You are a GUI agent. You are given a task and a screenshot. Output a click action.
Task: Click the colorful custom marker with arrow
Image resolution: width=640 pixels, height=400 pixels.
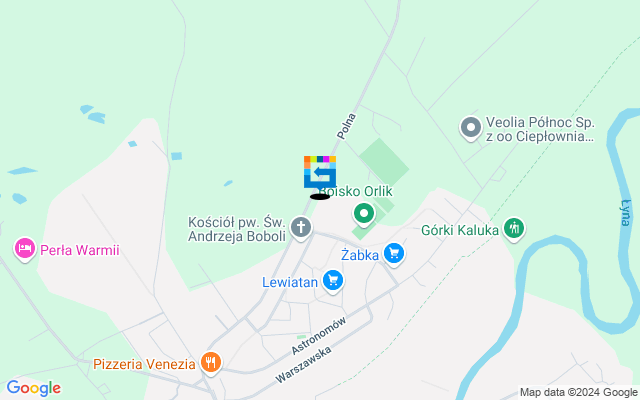tap(320, 172)
